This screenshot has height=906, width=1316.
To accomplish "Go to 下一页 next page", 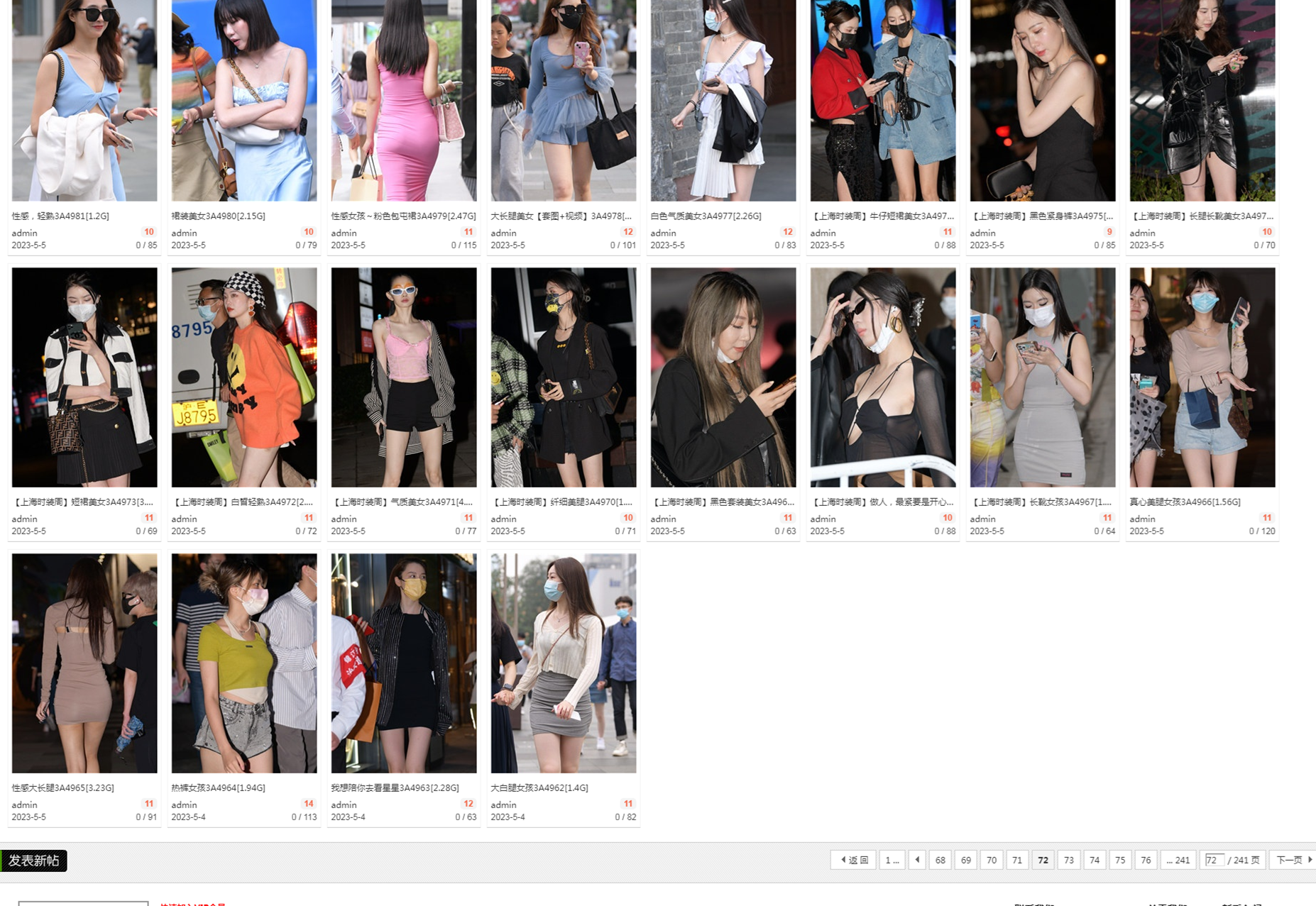I will pyautogui.click(x=1294, y=860).
